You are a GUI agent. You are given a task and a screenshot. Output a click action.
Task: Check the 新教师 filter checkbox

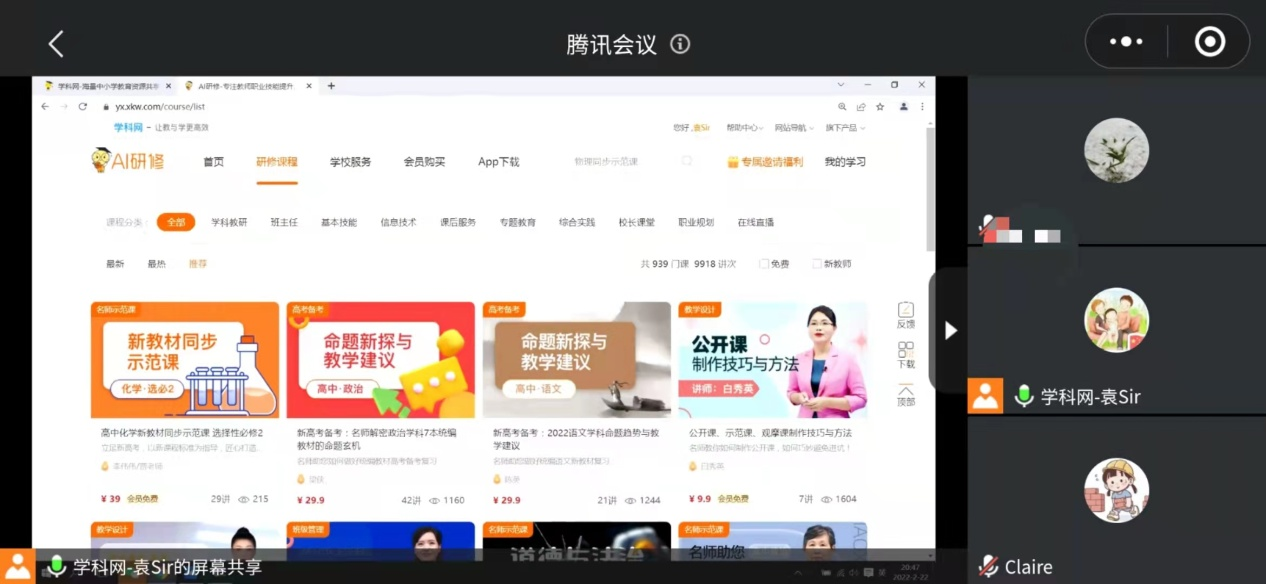pos(817,264)
